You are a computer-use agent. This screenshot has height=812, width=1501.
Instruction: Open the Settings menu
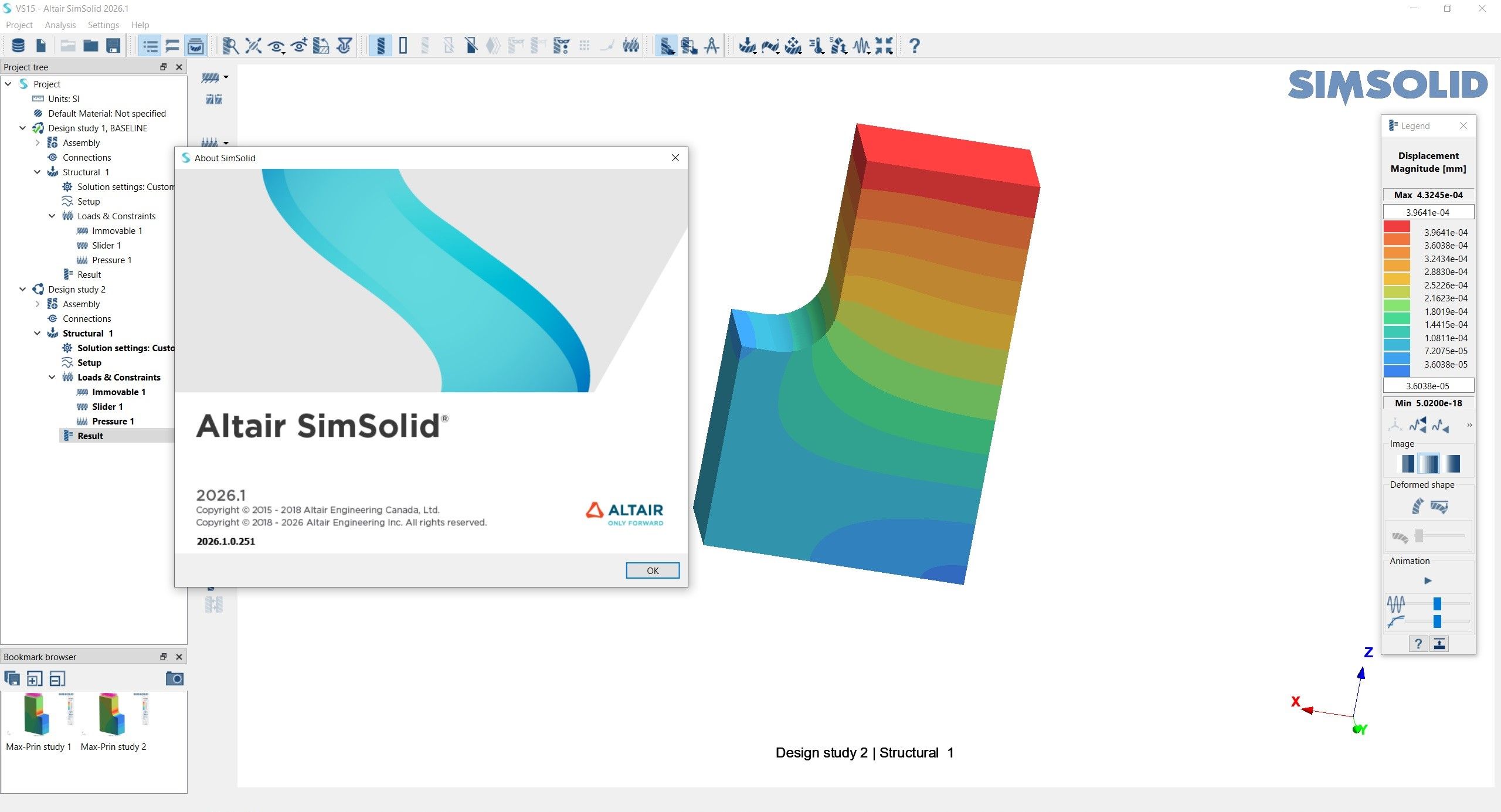[103, 25]
